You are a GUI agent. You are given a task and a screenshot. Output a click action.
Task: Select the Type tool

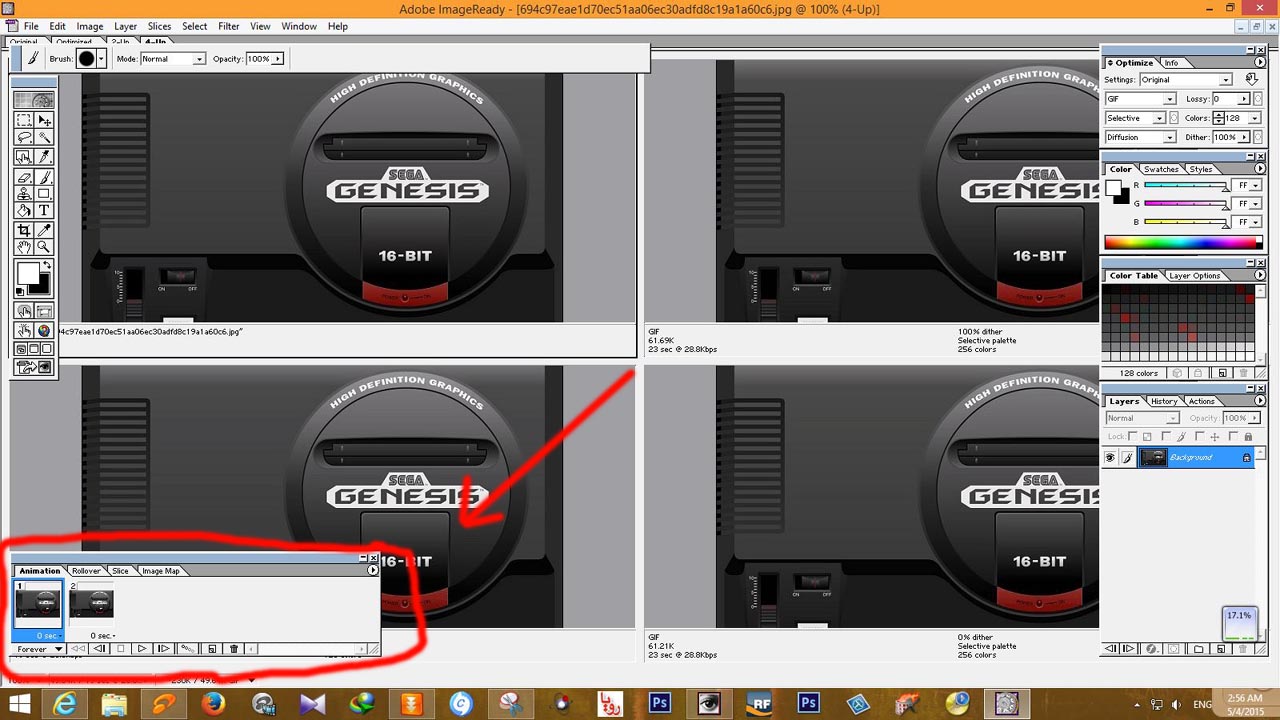[43, 210]
